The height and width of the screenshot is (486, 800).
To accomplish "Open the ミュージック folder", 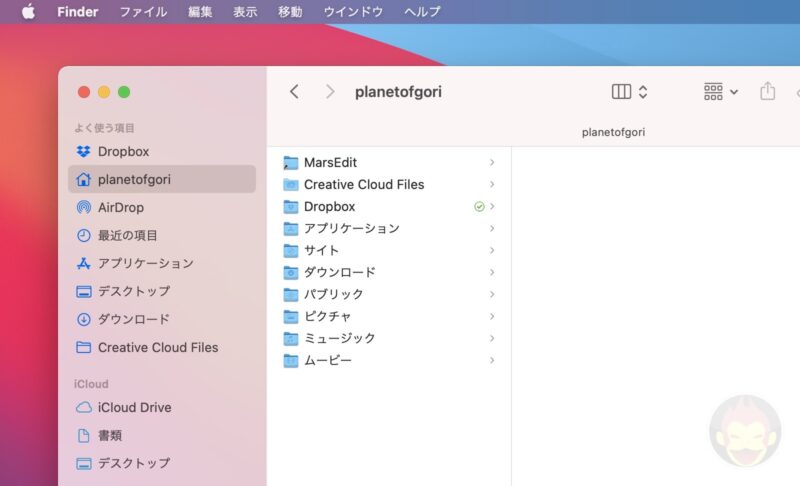I will (x=339, y=338).
